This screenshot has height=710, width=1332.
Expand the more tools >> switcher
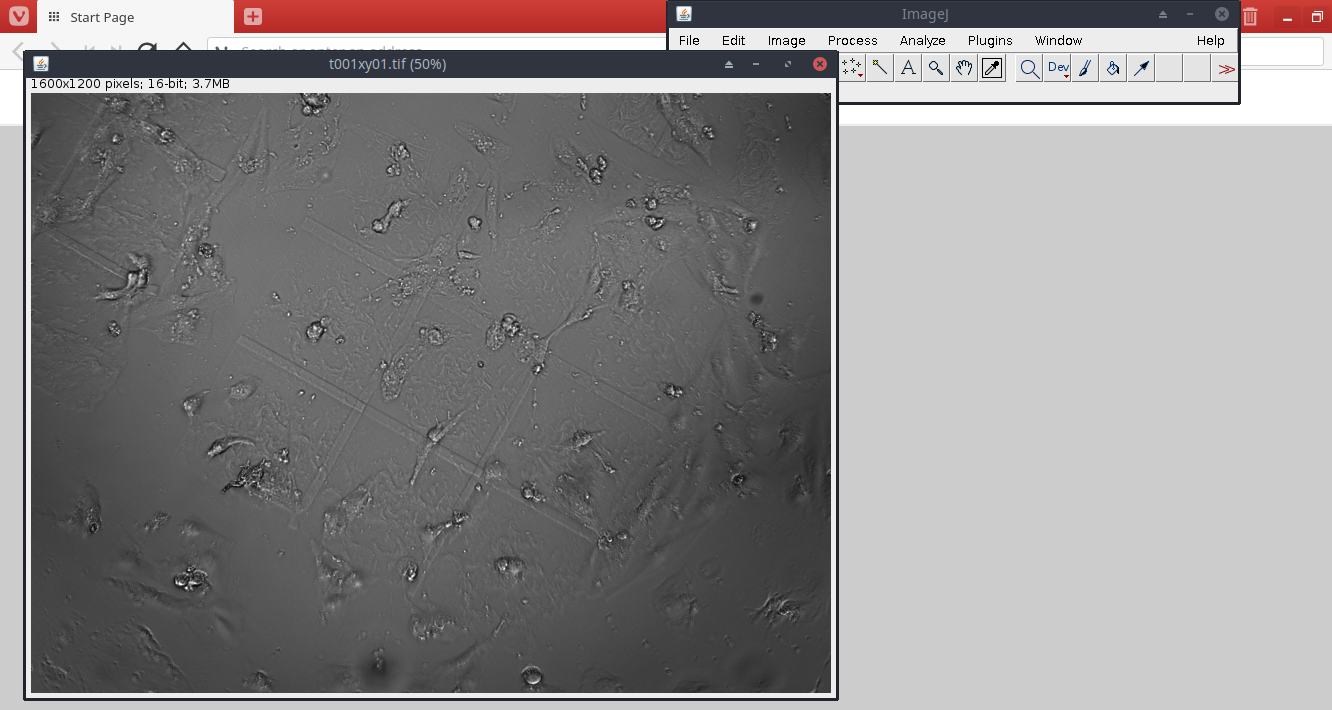(x=1226, y=67)
